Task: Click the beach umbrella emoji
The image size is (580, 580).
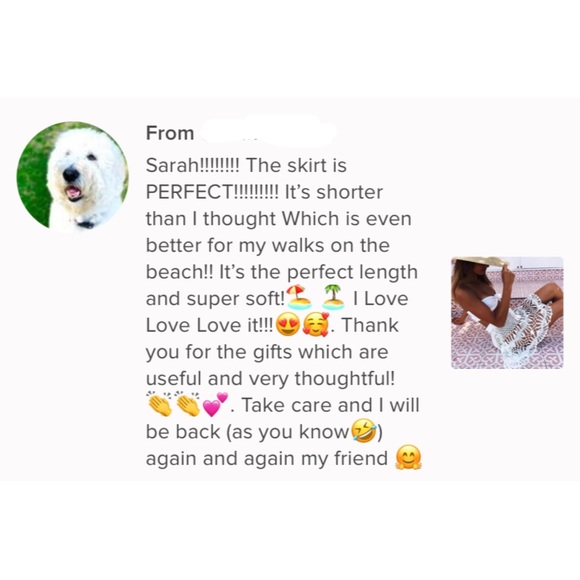Action: coord(299,297)
